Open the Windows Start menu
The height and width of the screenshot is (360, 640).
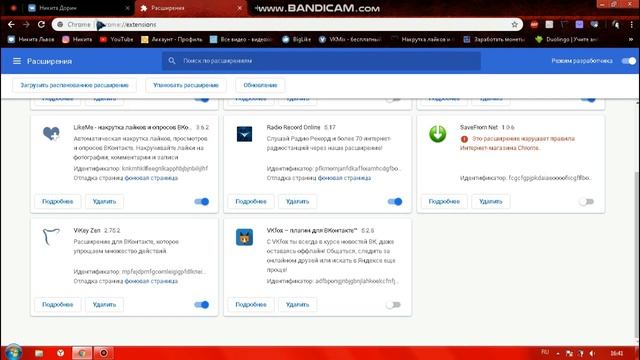click(13, 352)
